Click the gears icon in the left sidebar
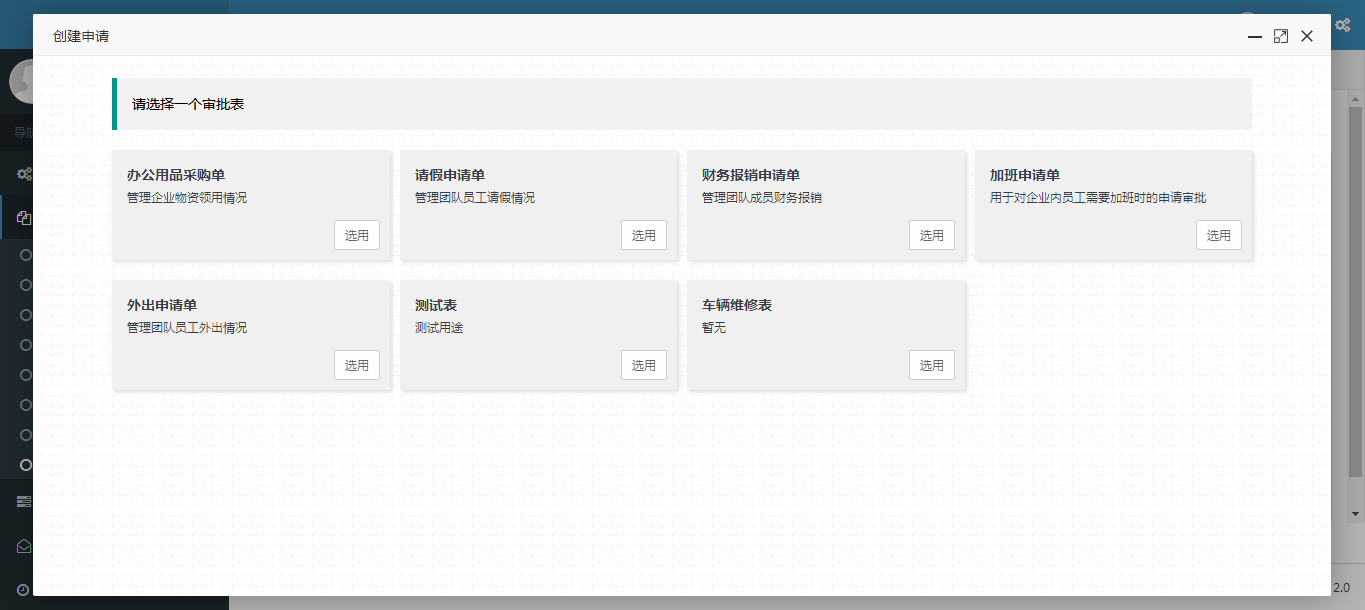Viewport: 1365px width, 610px height. point(24,174)
